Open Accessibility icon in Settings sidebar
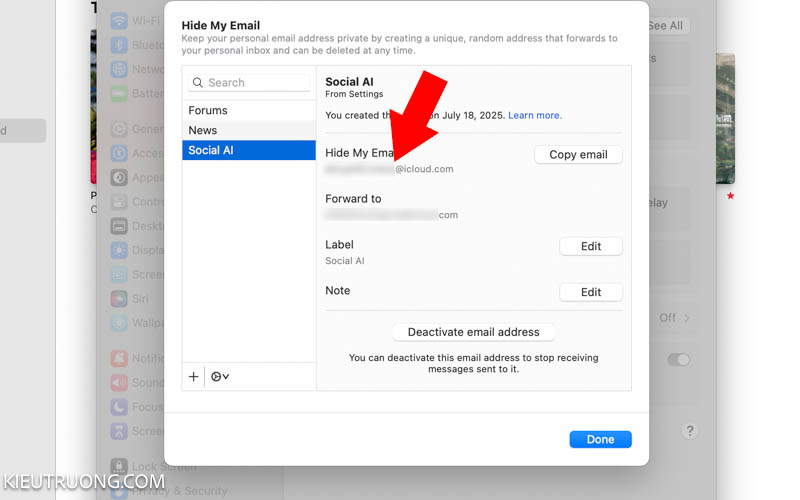The width and height of the screenshot is (800, 500). click(x=119, y=153)
